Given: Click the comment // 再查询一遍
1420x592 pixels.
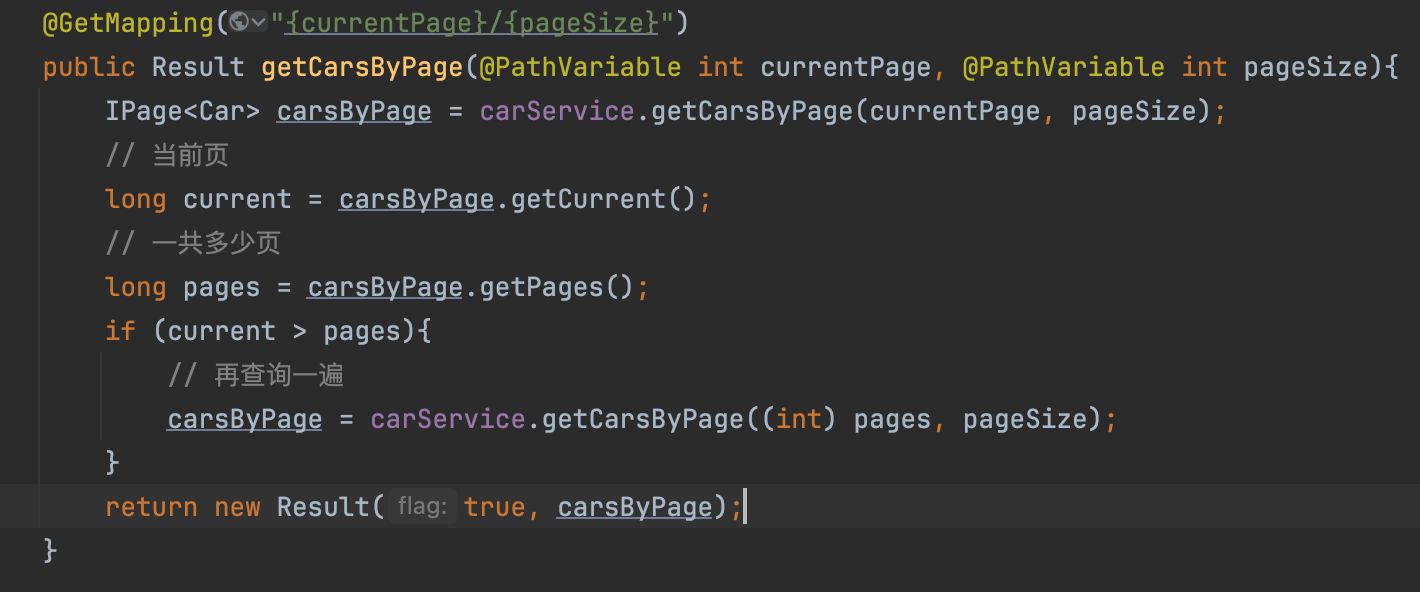Looking at the screenshot, I should (x=256, y=375).
